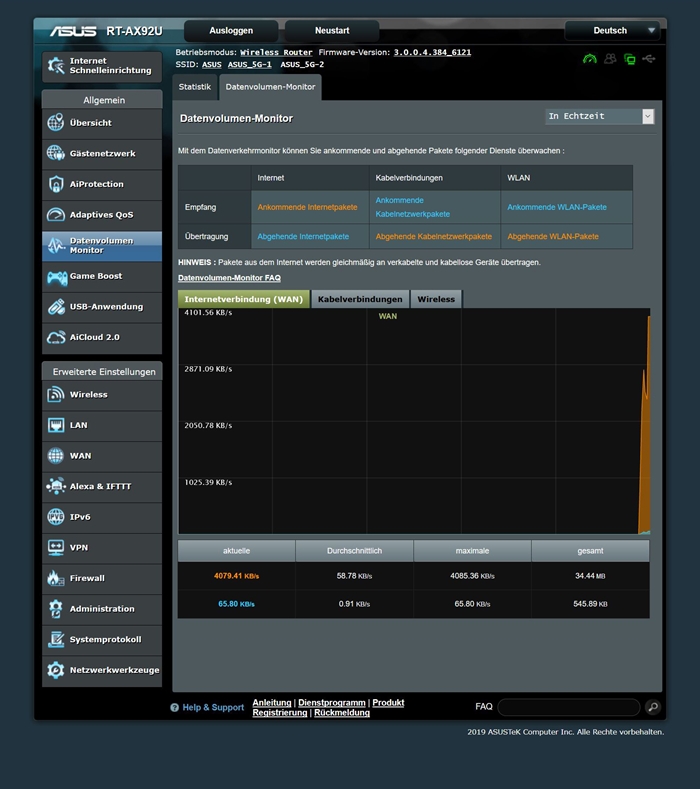
Task: Switch to Wireless graph tab
Action: click(436, 299)
